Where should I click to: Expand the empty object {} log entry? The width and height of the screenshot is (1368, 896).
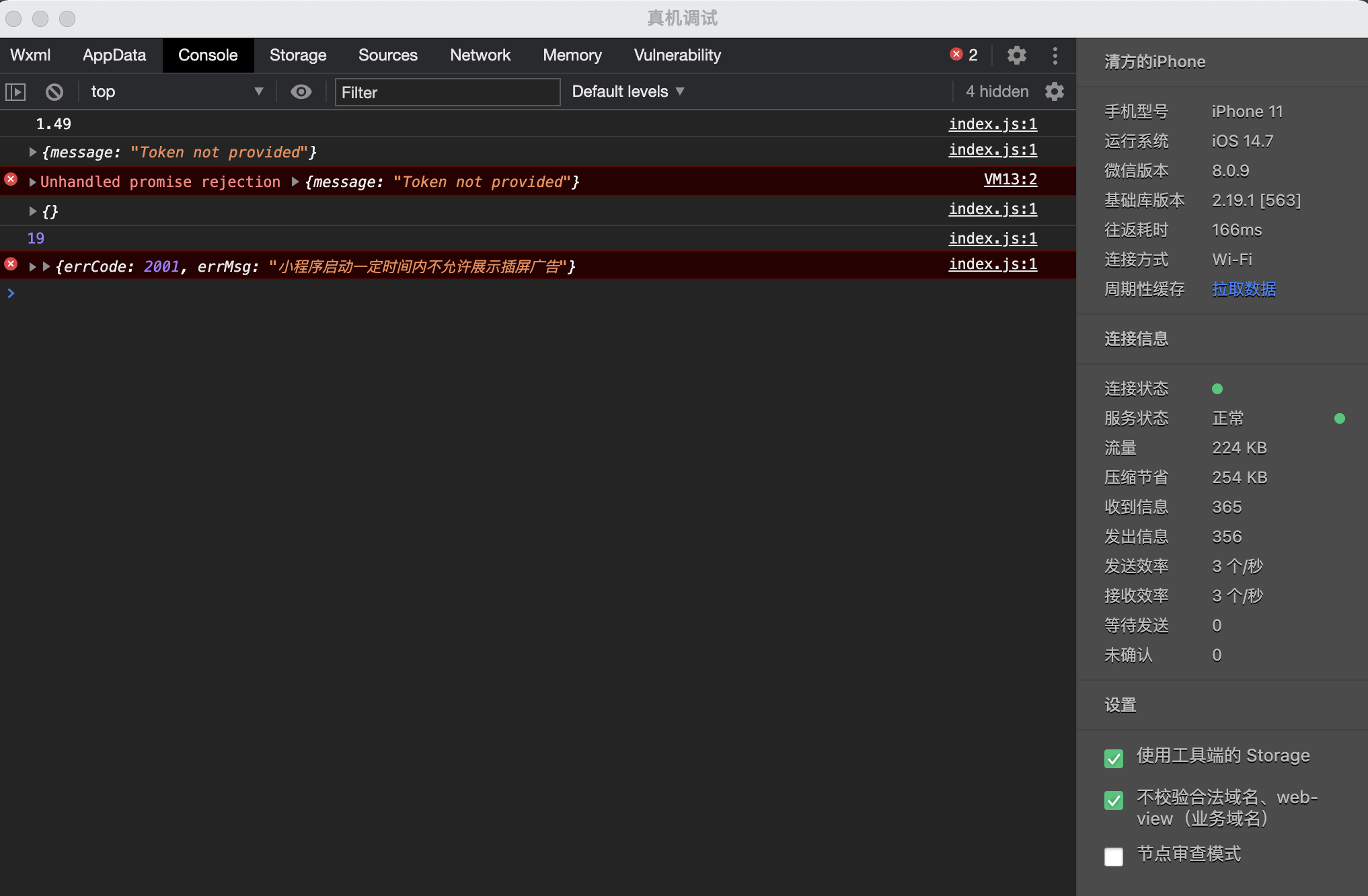coord(32,211)
